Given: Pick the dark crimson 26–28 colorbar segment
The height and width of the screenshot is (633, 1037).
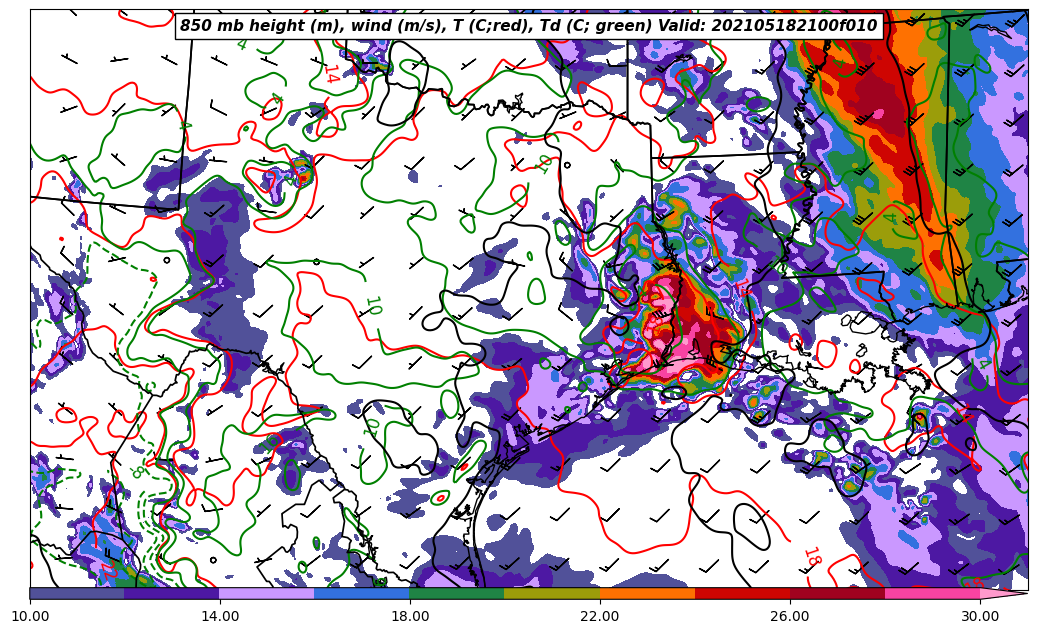Looking at the screenshot, I should tap(837, 593).
